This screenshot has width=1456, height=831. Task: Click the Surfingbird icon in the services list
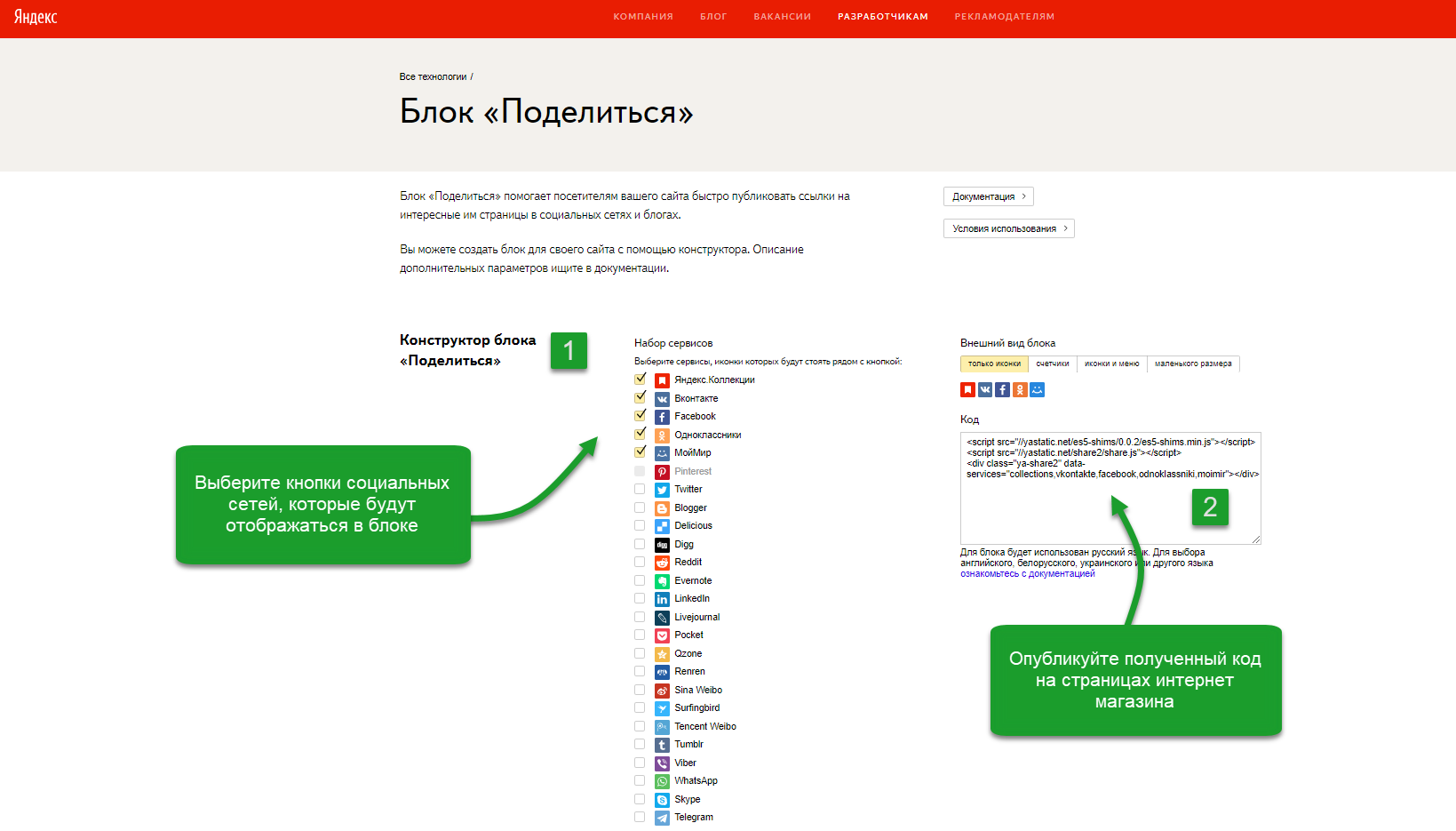point(662,708)
